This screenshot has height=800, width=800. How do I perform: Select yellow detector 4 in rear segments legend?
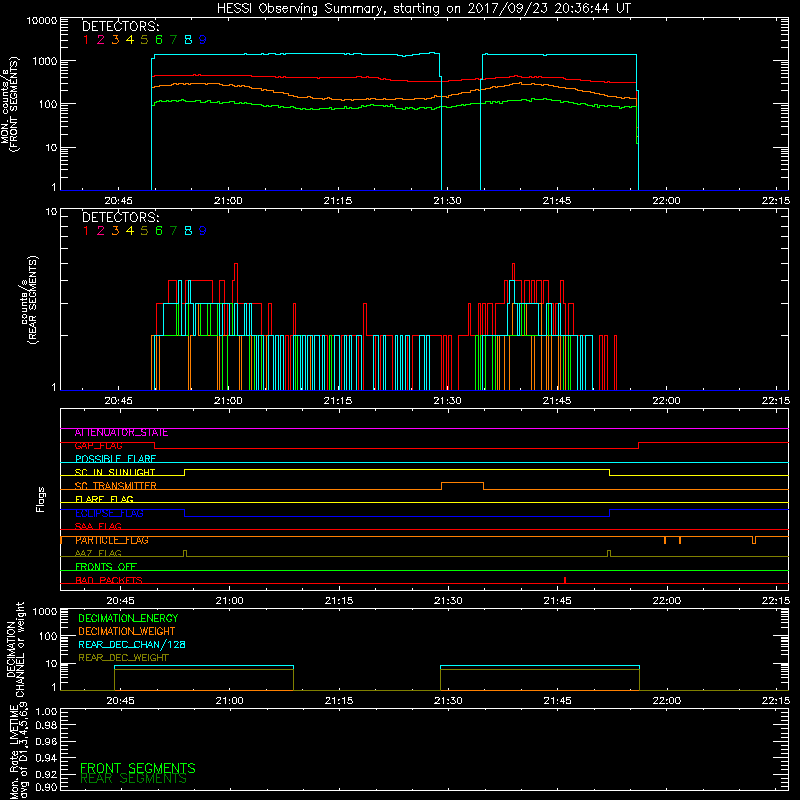point(130,231)
